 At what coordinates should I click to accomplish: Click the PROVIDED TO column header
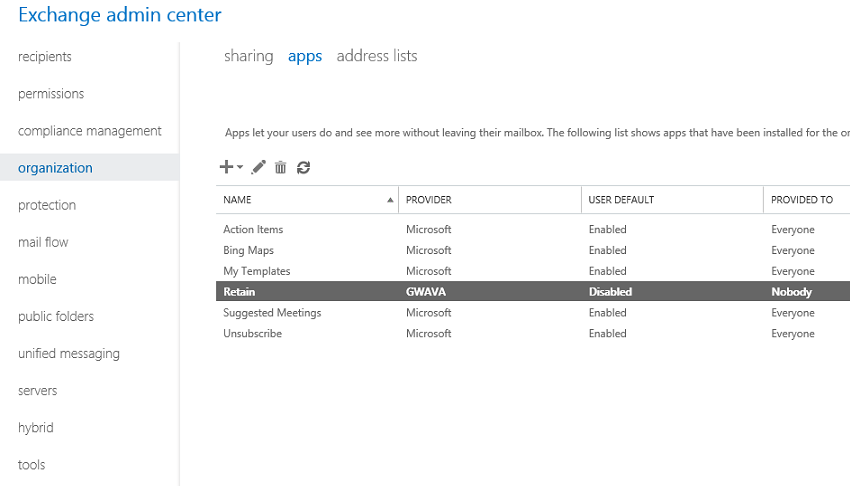pyautogui.click(x=802, y=200)
